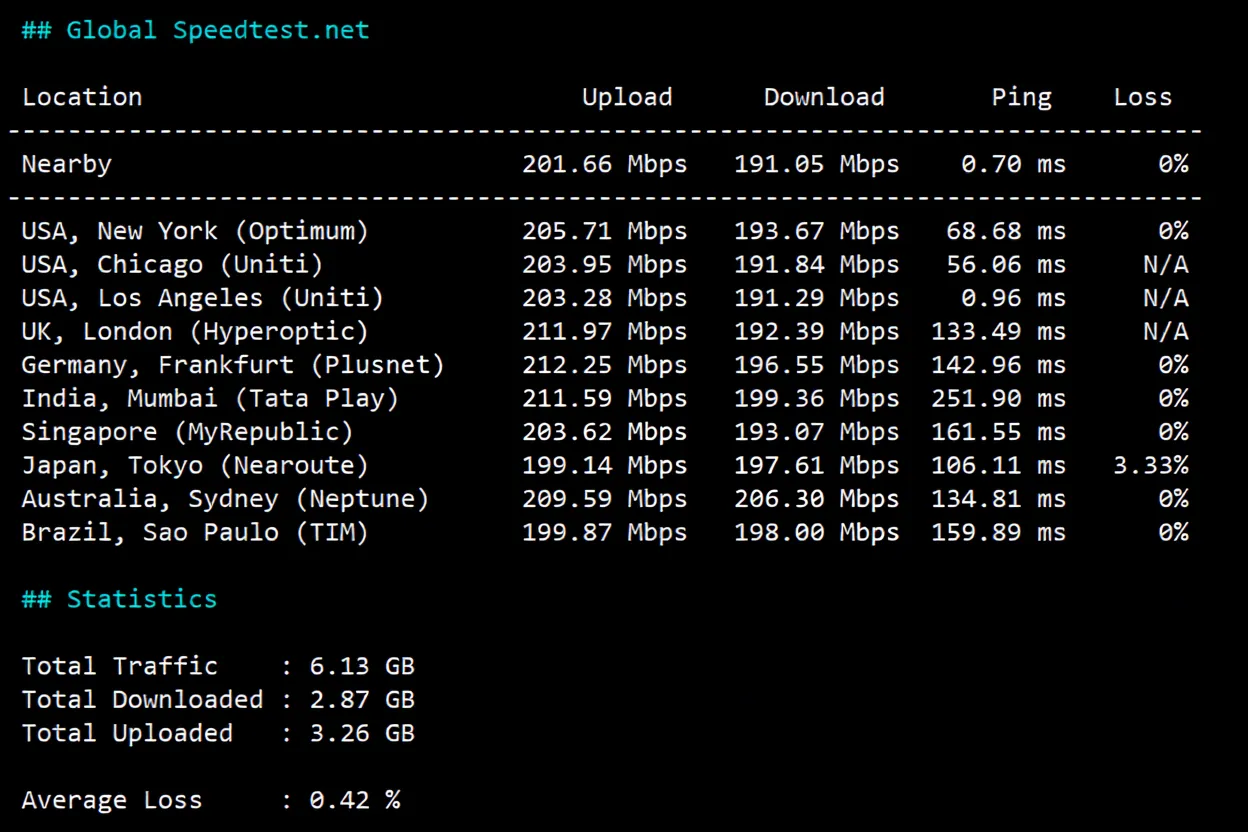Image resolution: width=1248 pixels, height=832 pixels.
Task: Select the Germany, Frankfurt (Plusnet) row
Action: (232, 364)
